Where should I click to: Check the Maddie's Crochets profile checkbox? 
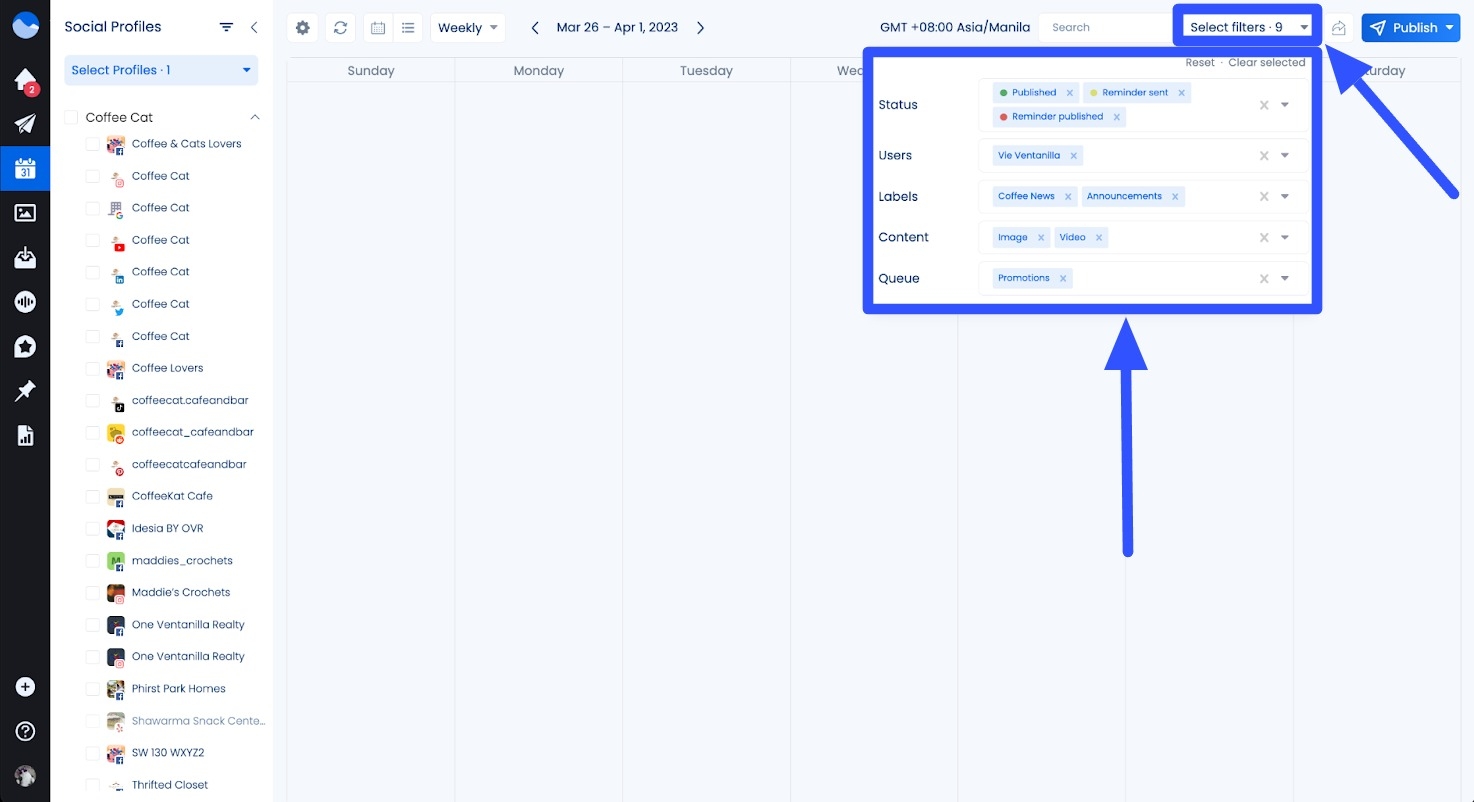click(x=92, y=592)
